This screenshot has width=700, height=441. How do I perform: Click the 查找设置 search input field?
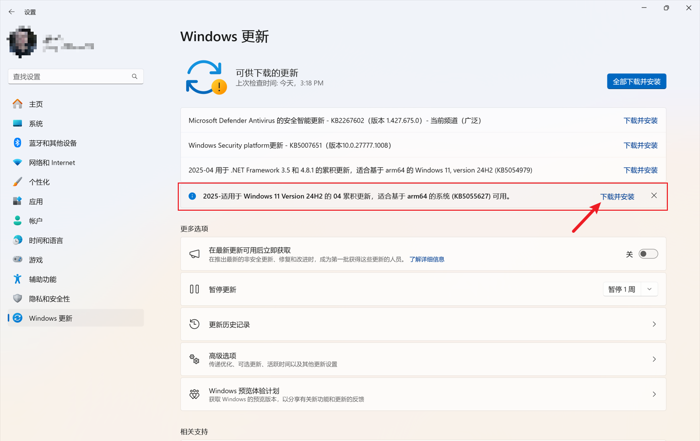click(75, 77)
